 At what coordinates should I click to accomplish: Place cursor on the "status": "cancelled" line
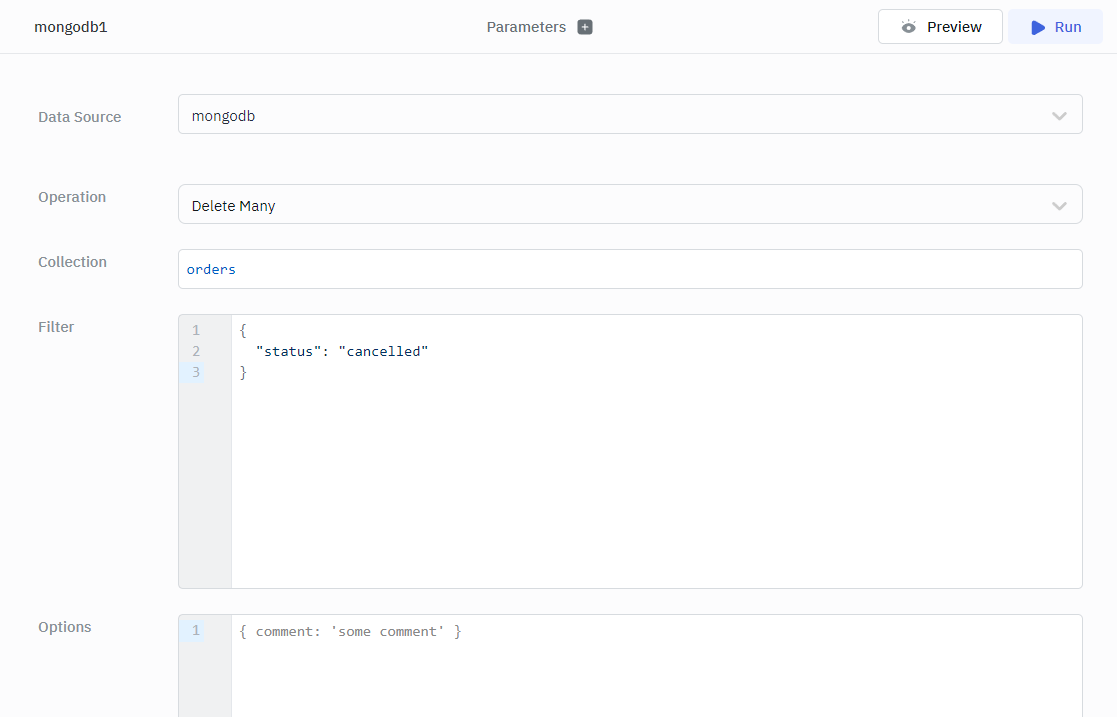[342, 351]
